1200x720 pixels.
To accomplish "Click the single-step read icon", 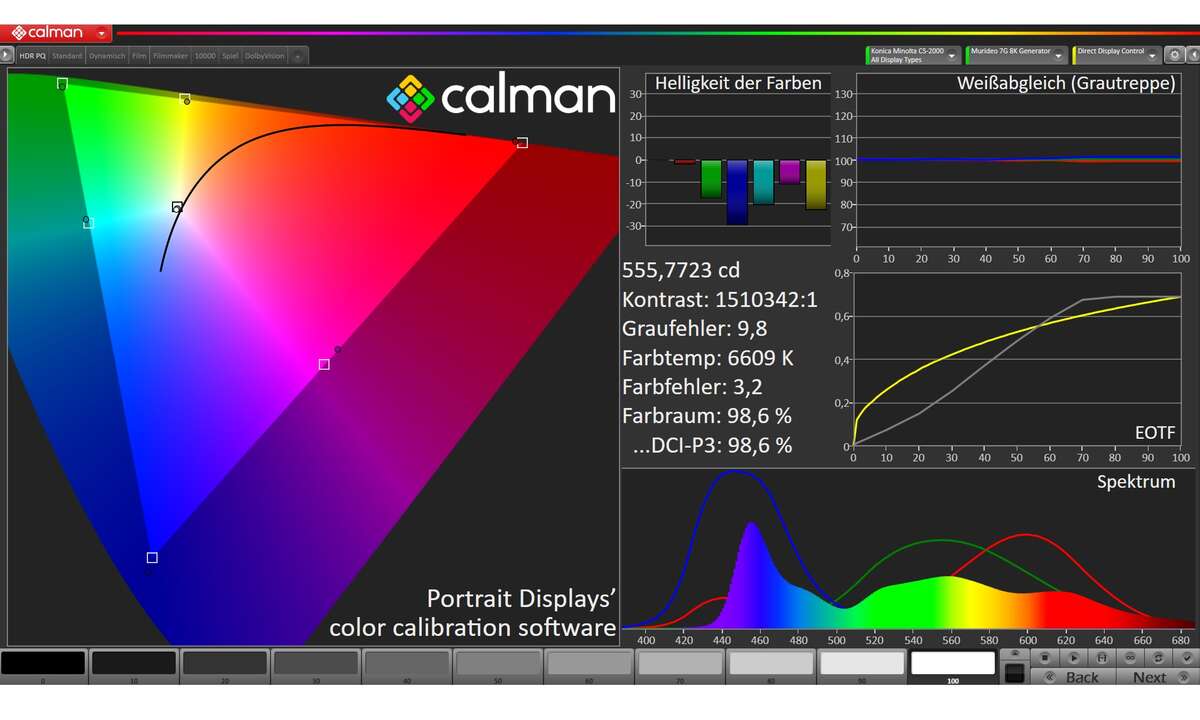I will (x=1073, y=657).
